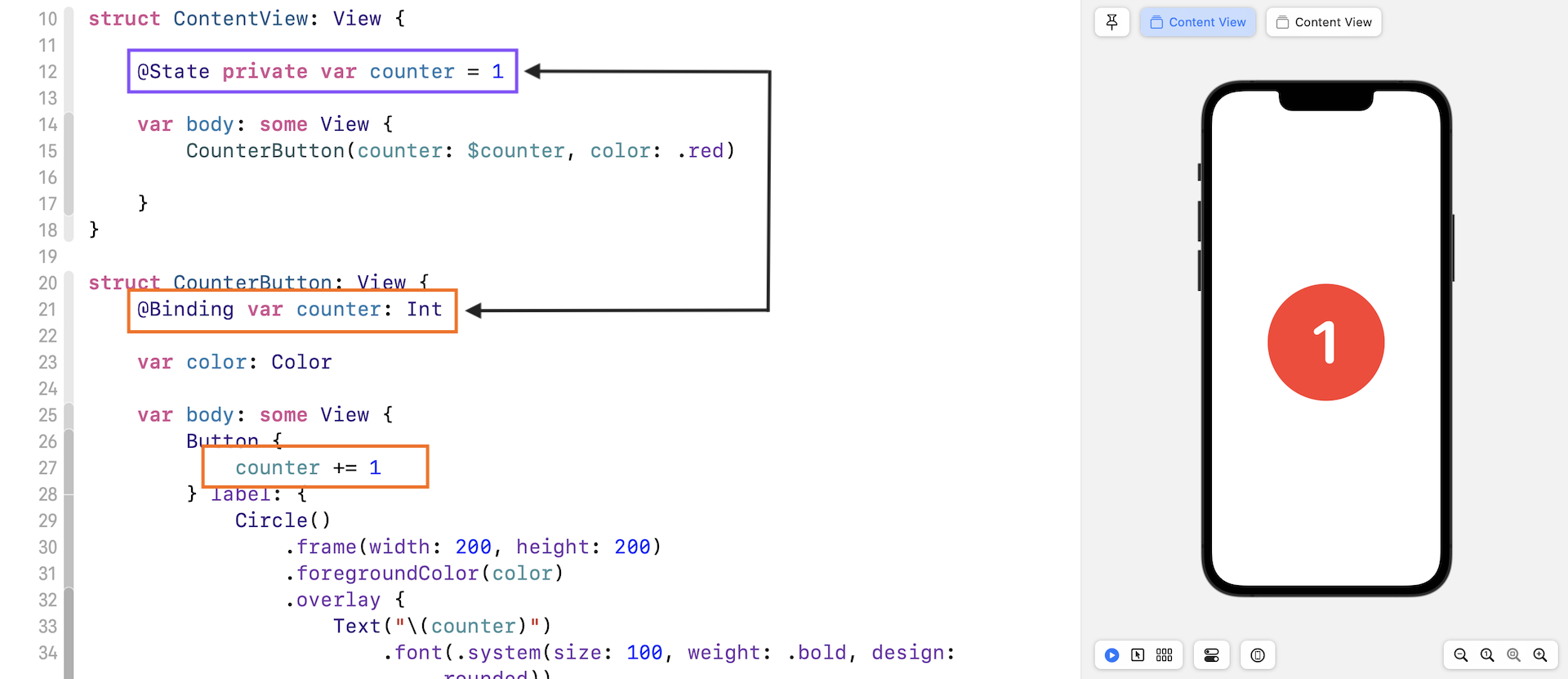This screenshot has height=679, width=1568.
Task: Pin the preview with the pushpin icon
Action: pos(1111,22)
